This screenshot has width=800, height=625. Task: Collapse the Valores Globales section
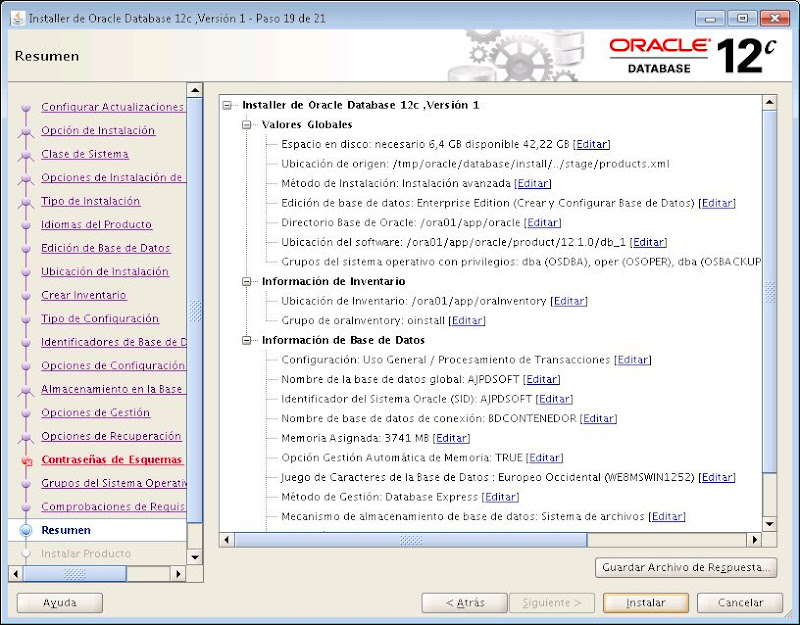coord(246,124)
